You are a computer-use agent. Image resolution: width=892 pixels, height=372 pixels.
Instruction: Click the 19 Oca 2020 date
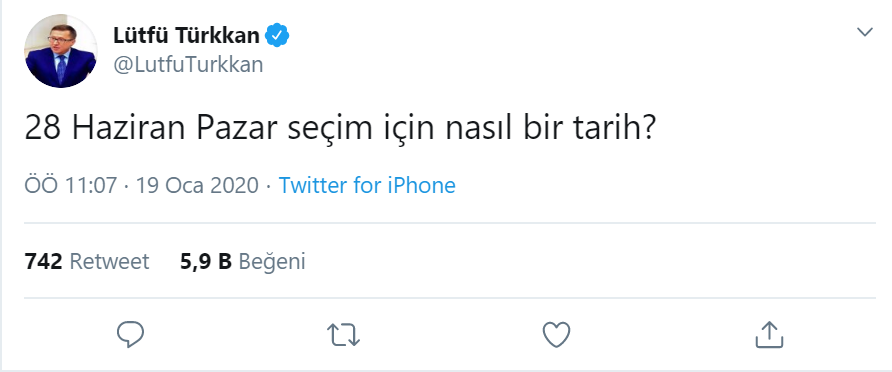(x=197, y=185)
